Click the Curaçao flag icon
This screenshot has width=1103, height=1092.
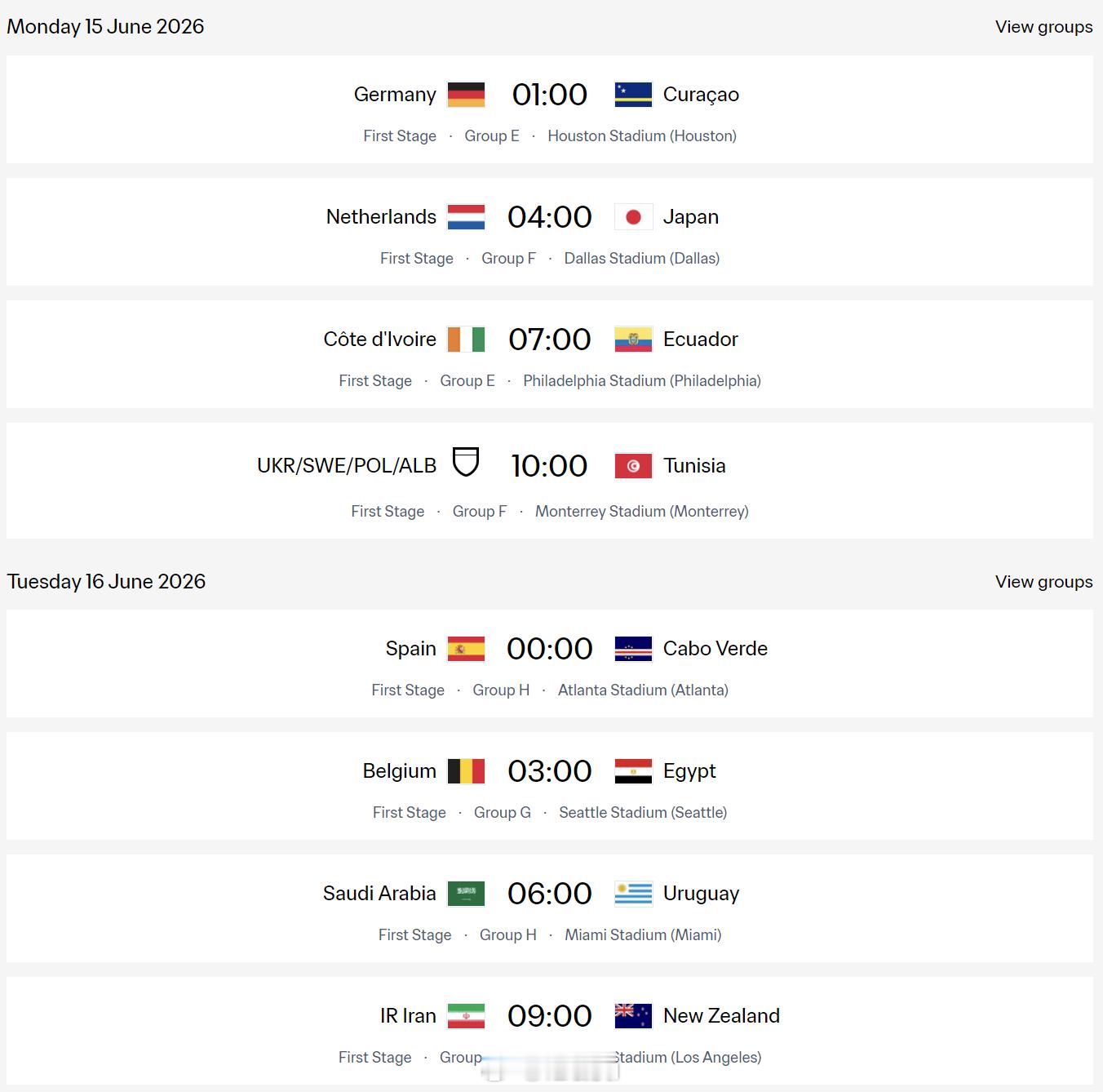pyautogui.click(x=633, y=95)
